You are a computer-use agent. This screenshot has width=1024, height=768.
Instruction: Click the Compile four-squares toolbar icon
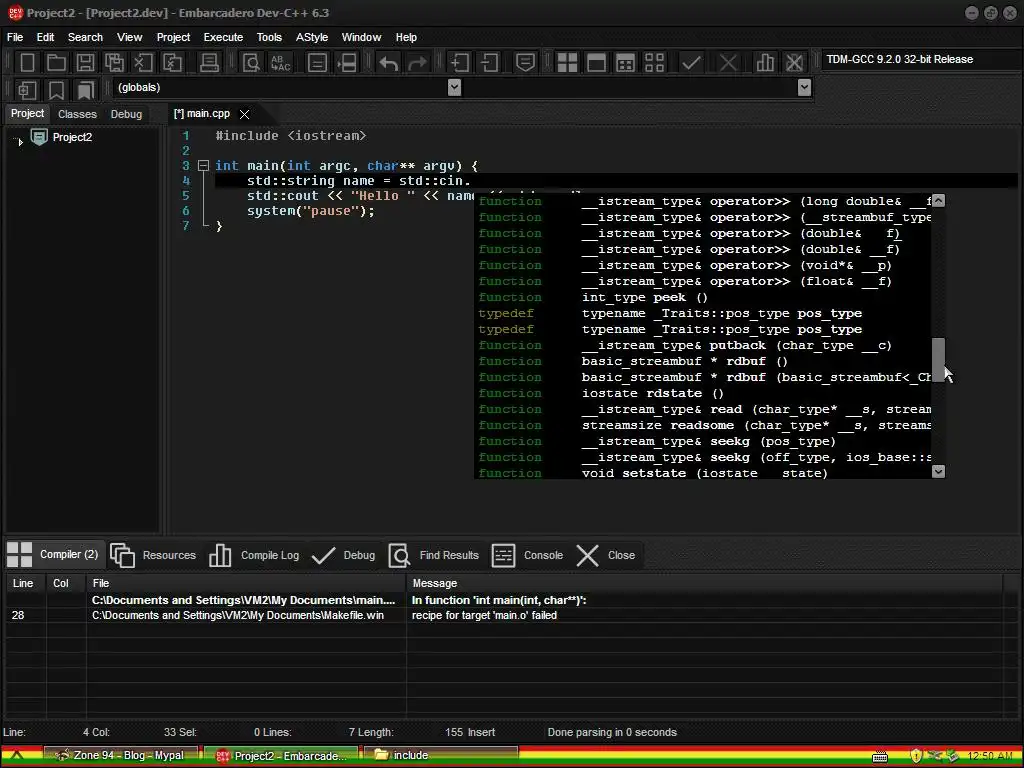(567, 63)
